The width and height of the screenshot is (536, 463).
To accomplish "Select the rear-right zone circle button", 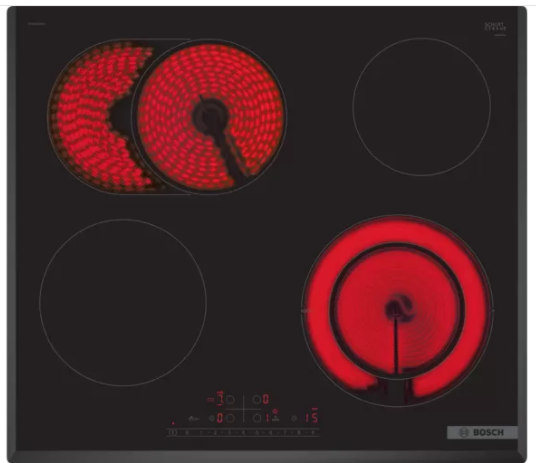I will tap(257, 399).
